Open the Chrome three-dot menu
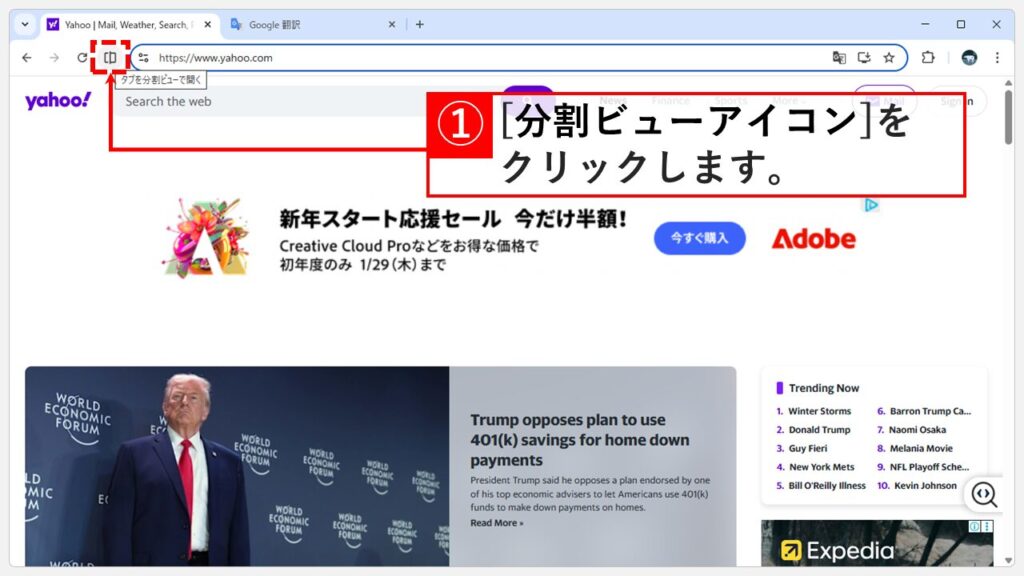The height and width of the screenshot is (576, 1024). [x=997, y=58]
